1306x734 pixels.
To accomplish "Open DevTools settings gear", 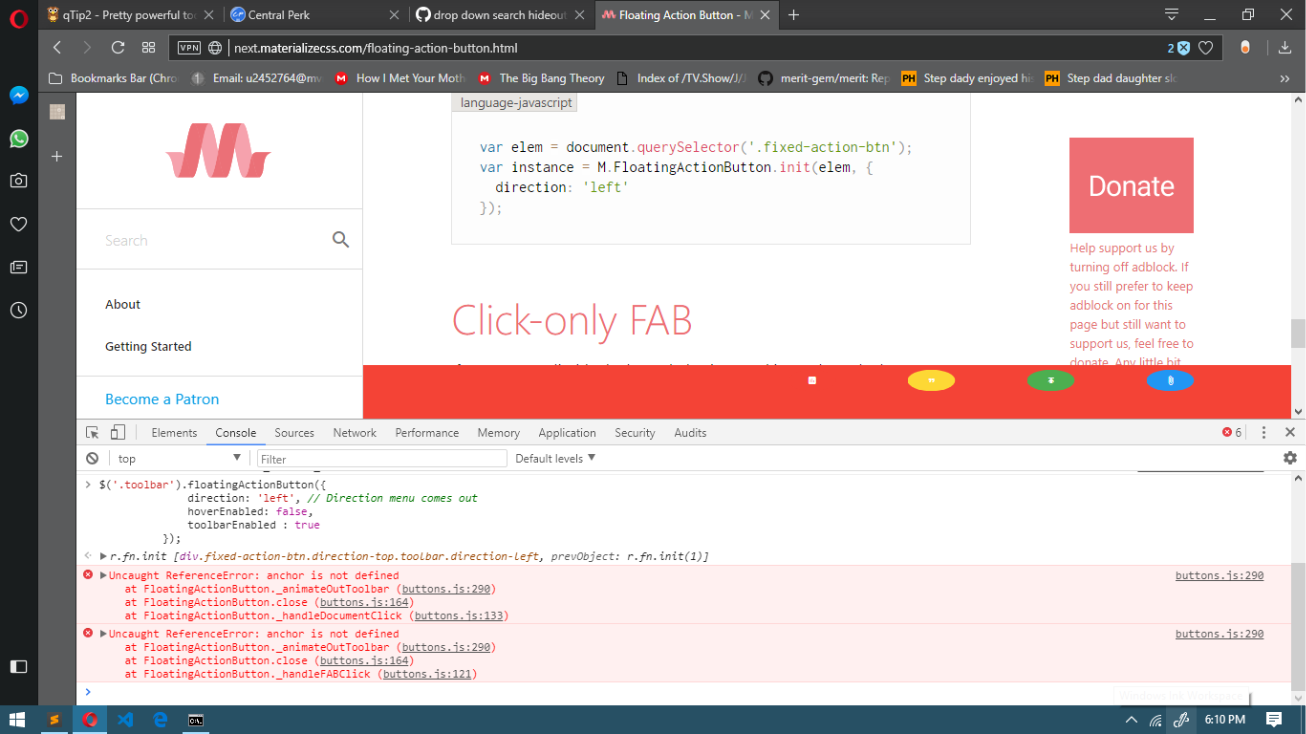I will click(x=1289, y=457).
